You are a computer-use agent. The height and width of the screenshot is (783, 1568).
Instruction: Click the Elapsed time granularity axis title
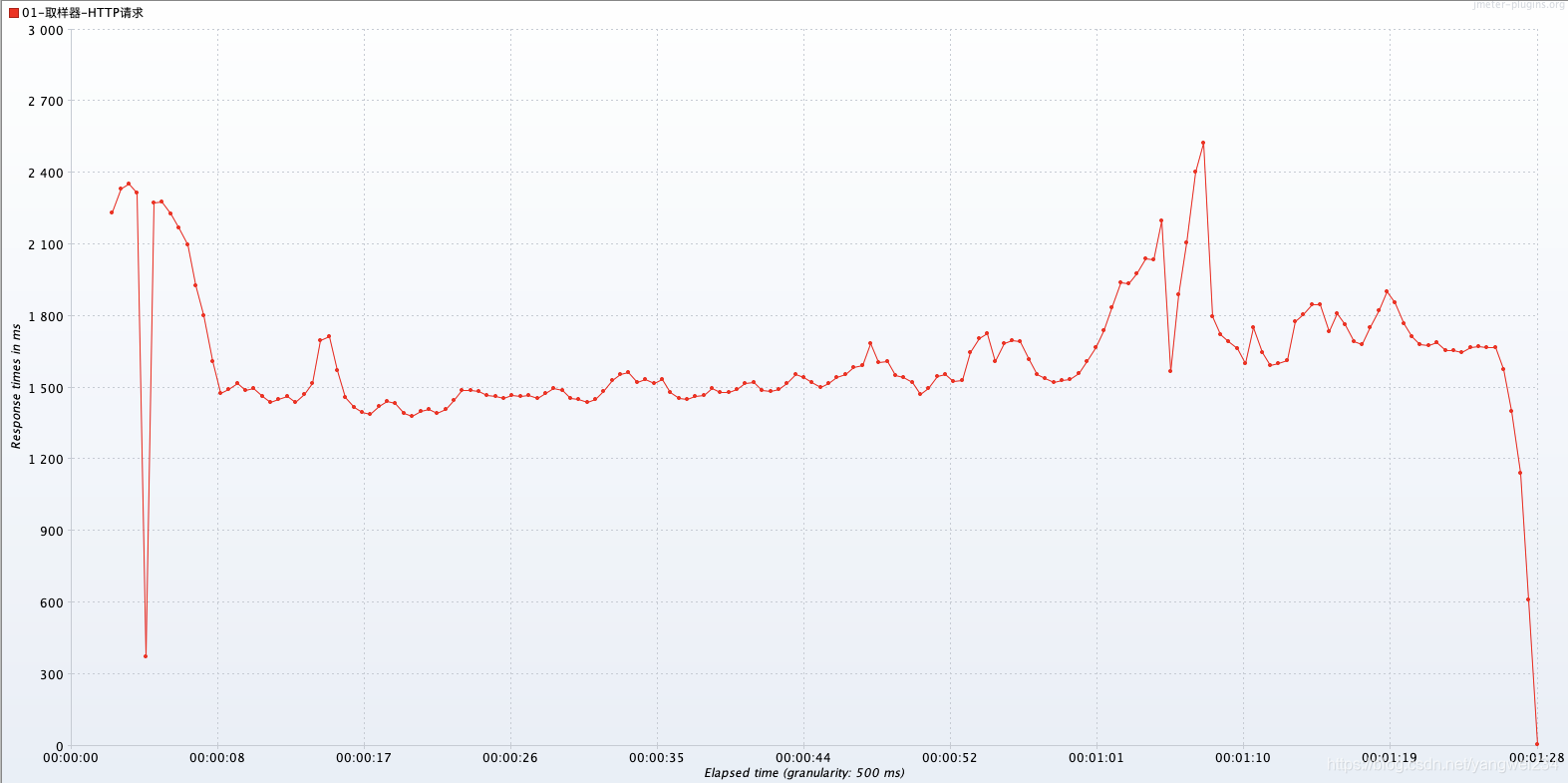(804, 773)
